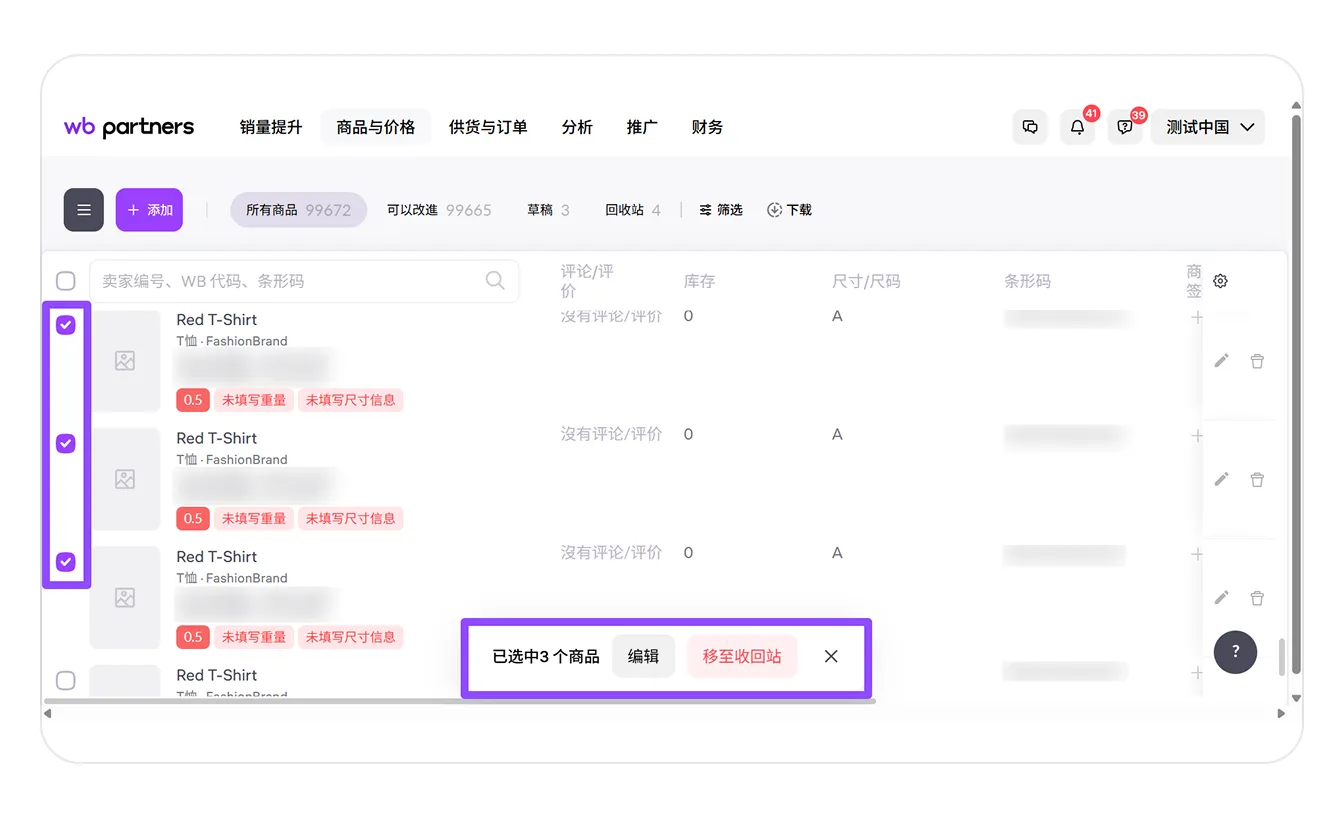Click the 未填写尺寸信息 badge in the first row
This screenshot has height=818, width=1344.
[351, 400]
